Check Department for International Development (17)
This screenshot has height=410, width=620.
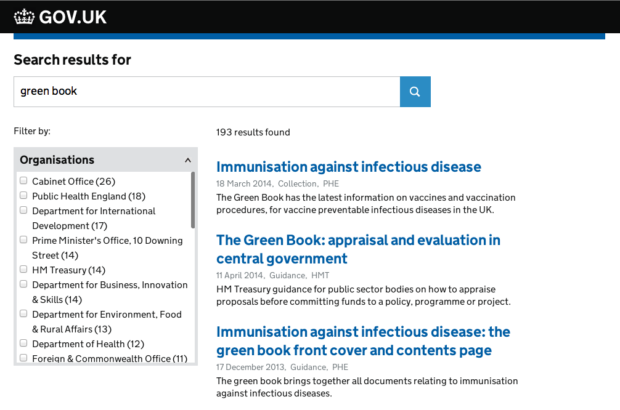coord(24,210)
